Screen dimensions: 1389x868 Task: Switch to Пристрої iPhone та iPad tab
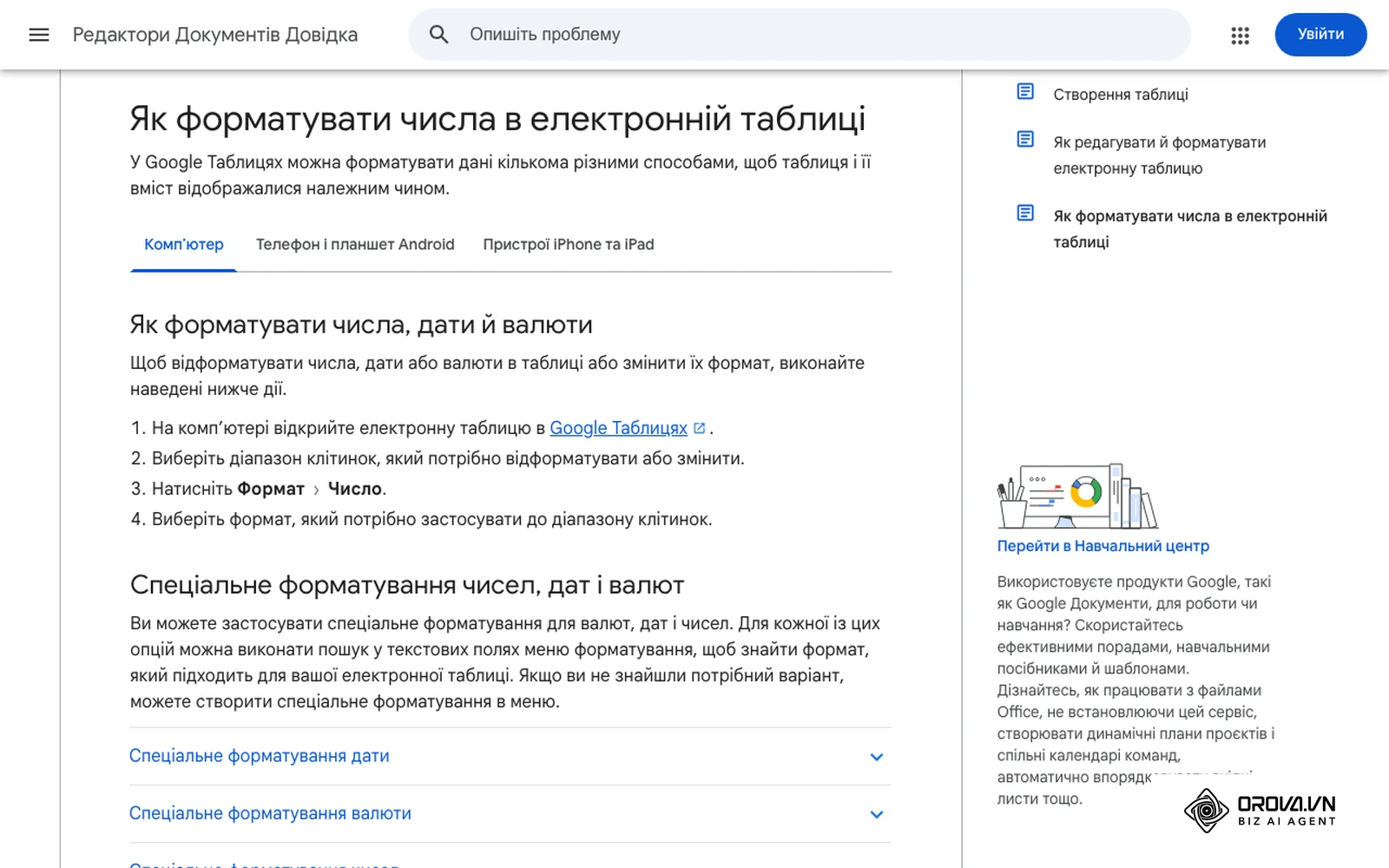tap(569, 245)
